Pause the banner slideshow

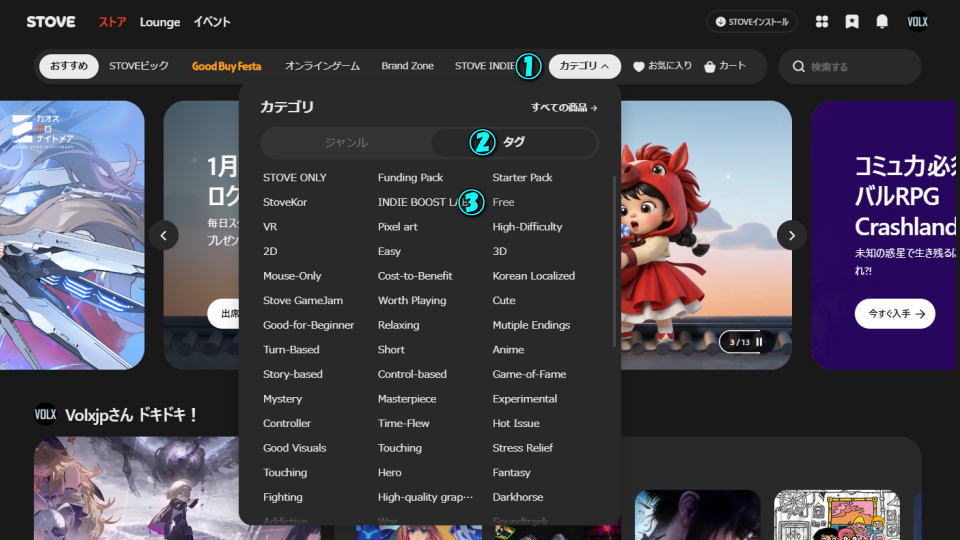tap(759, 342)
